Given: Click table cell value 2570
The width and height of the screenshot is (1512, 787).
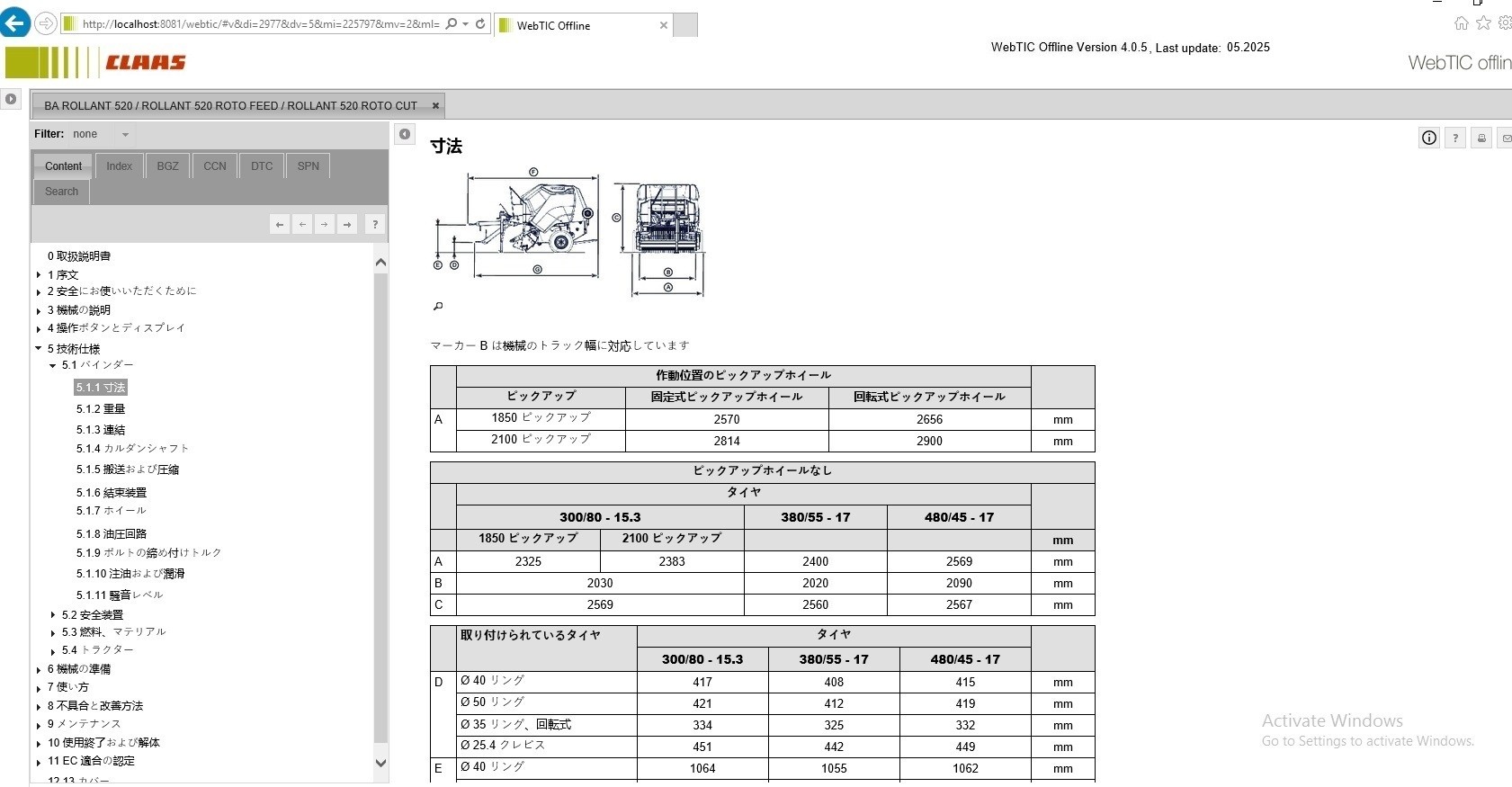Looking at the screenshot, I should click(727, 419).
